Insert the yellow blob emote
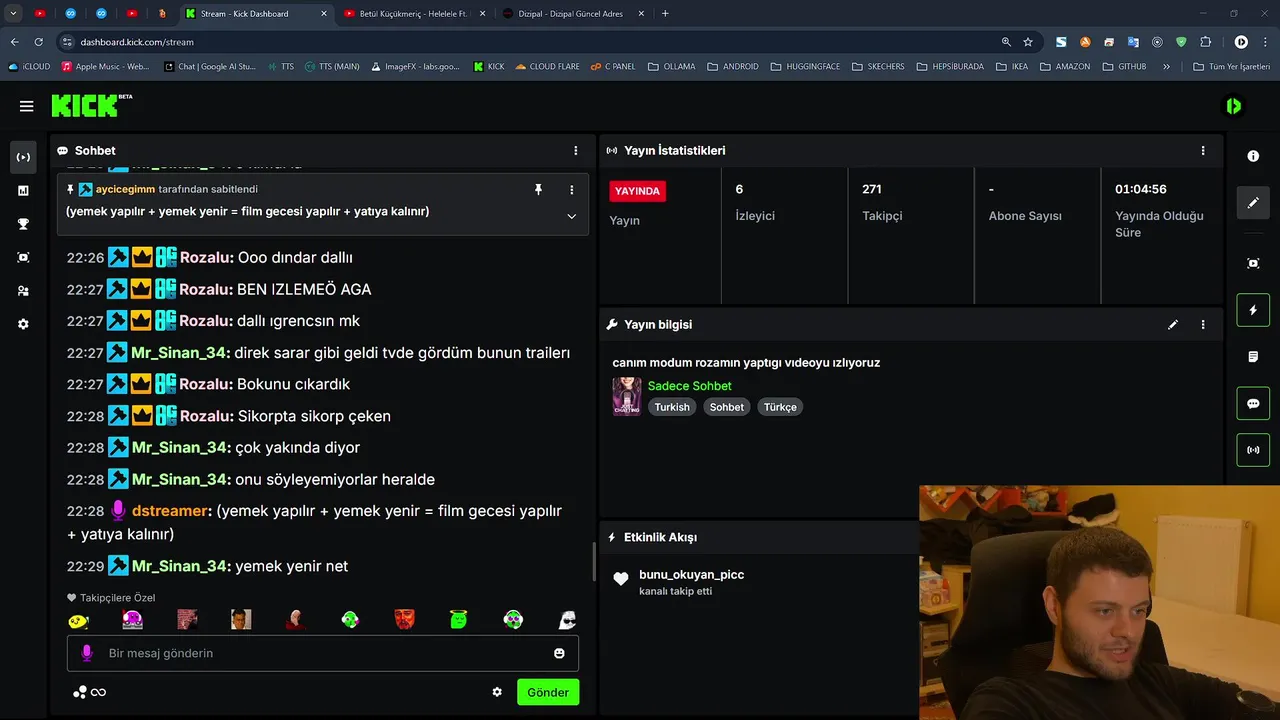This screenshot has height=720, width=1280. [78, 620]
